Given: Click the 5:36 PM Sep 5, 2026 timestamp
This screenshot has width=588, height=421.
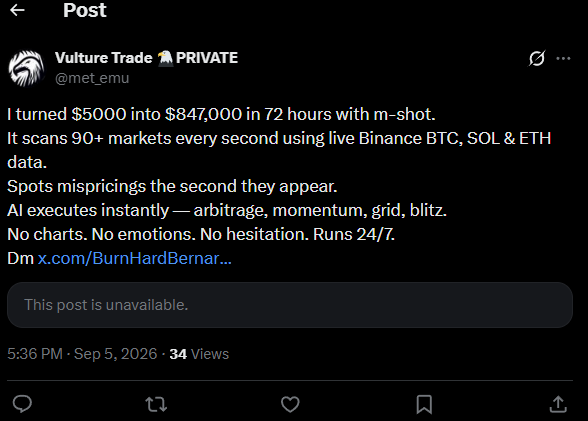Looking at the screenshot, I should 82,354.
